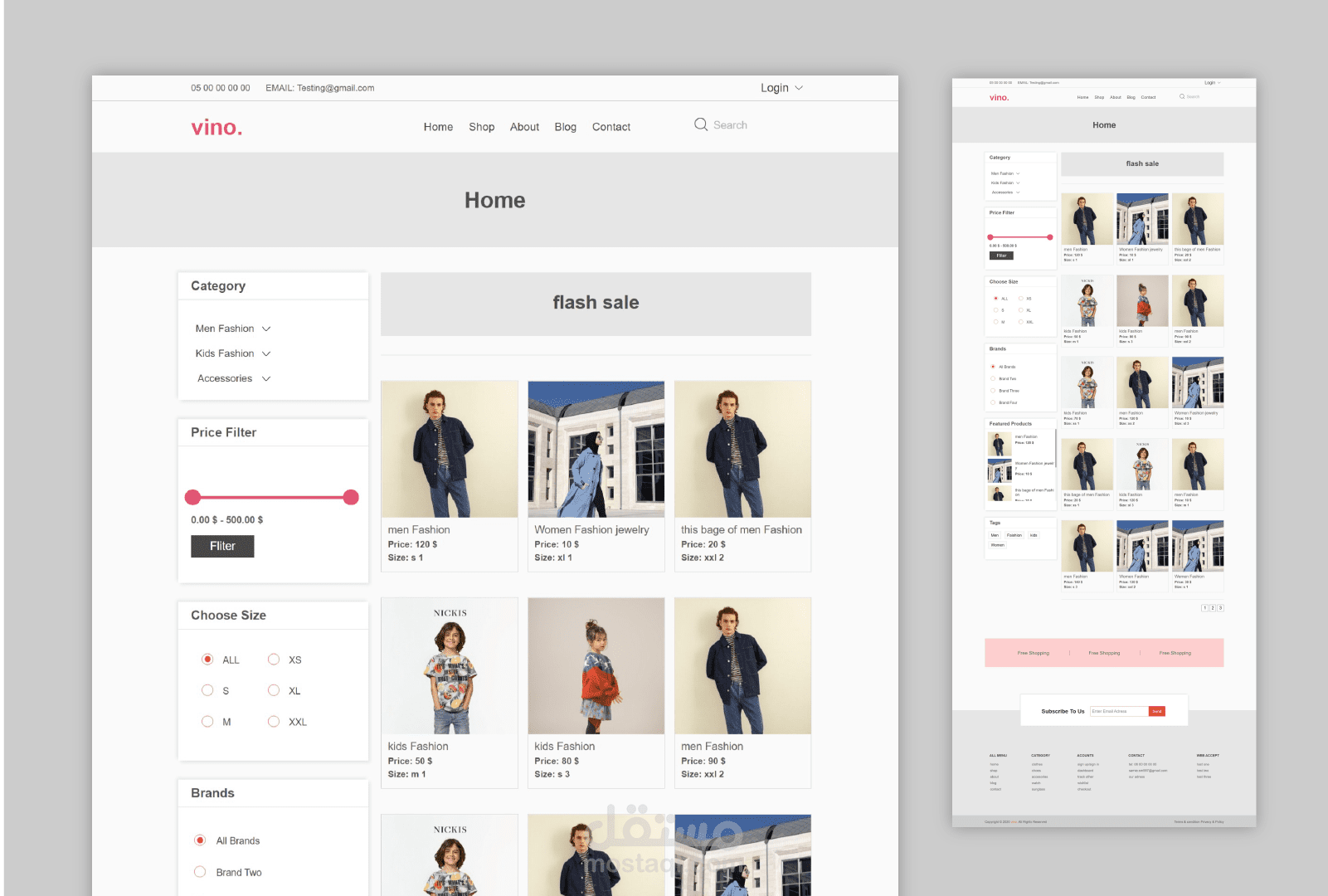Screen dimensions: 1328x896
Task: Open the Login dropdown on the large page
Action: pos(781,88)
